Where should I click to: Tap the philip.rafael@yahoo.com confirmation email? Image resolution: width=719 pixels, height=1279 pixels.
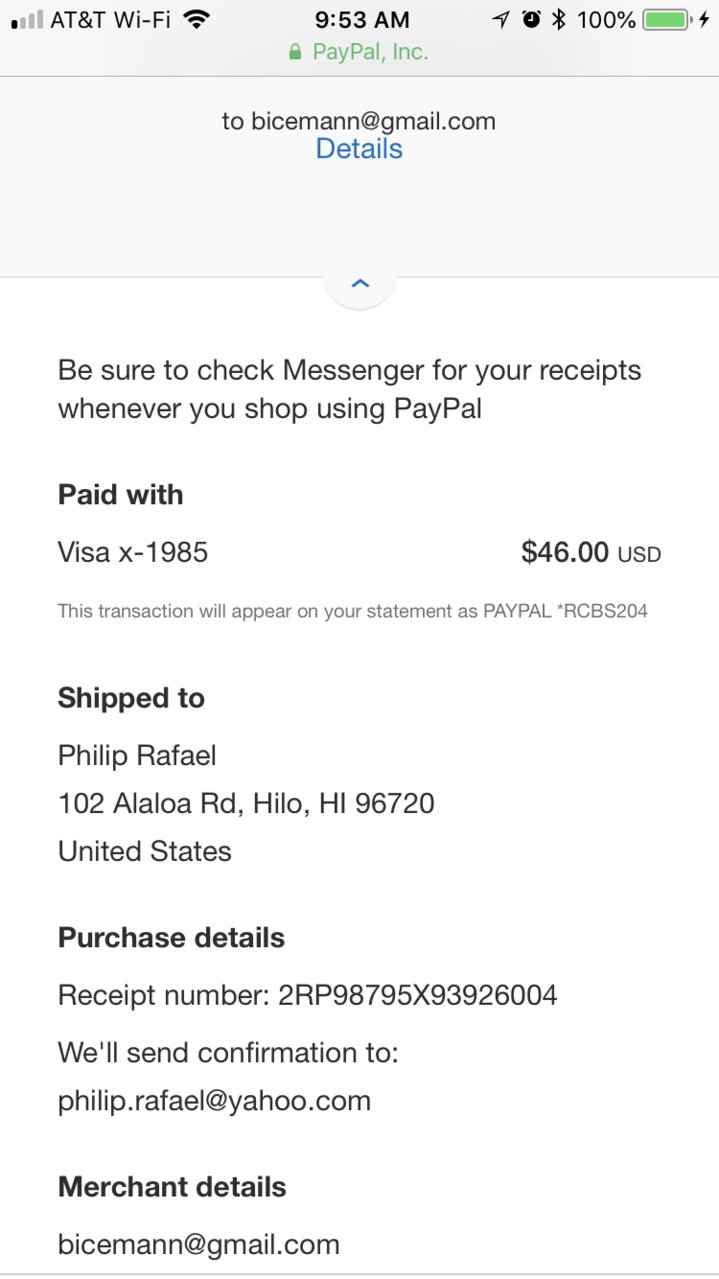[x=214, y=1101]
